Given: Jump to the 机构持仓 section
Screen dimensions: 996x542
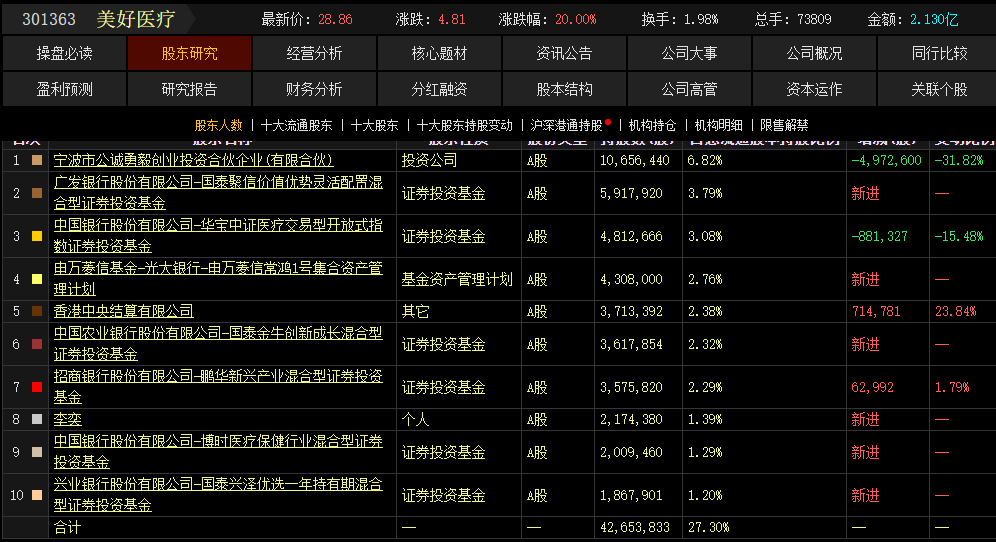Looking at the screenshot, I should [x=652, y=125].
